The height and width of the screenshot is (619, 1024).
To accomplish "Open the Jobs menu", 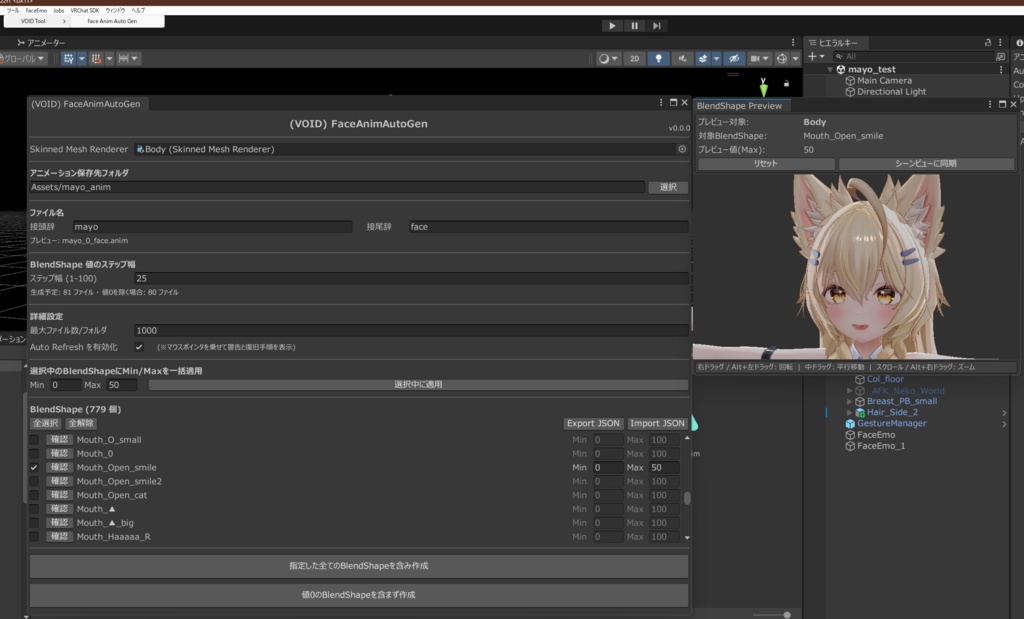I will pyautogui.click(x=59, y=10).
